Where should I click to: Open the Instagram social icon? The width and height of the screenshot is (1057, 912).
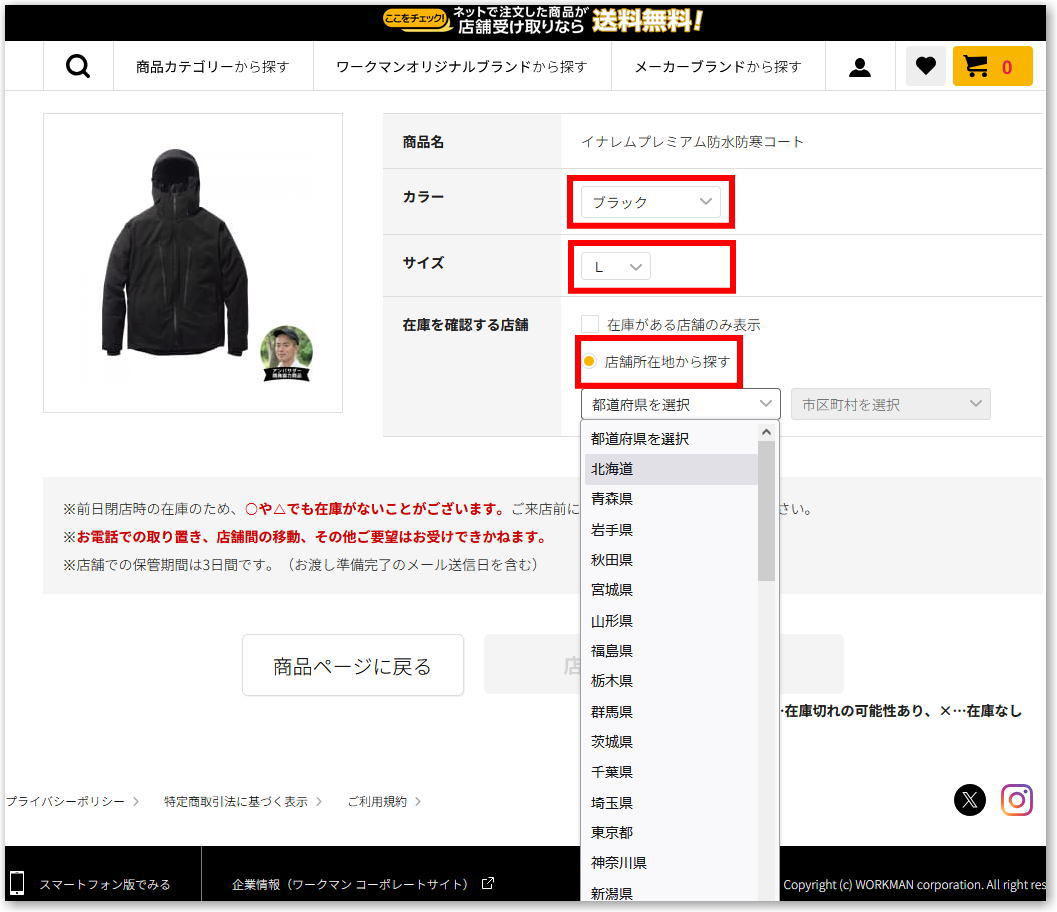(1017, 800)
